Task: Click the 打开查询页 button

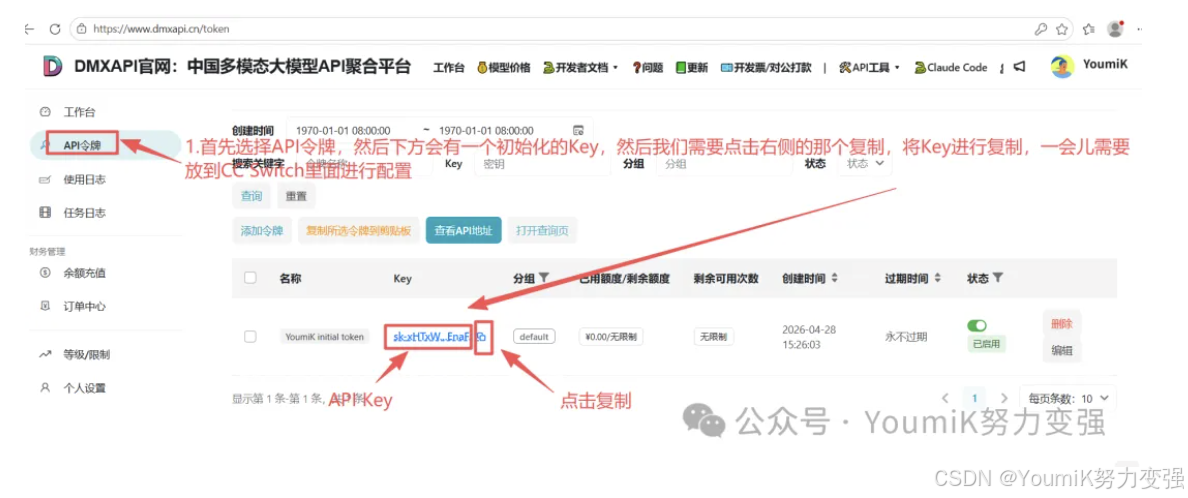Action: [542, 230]
